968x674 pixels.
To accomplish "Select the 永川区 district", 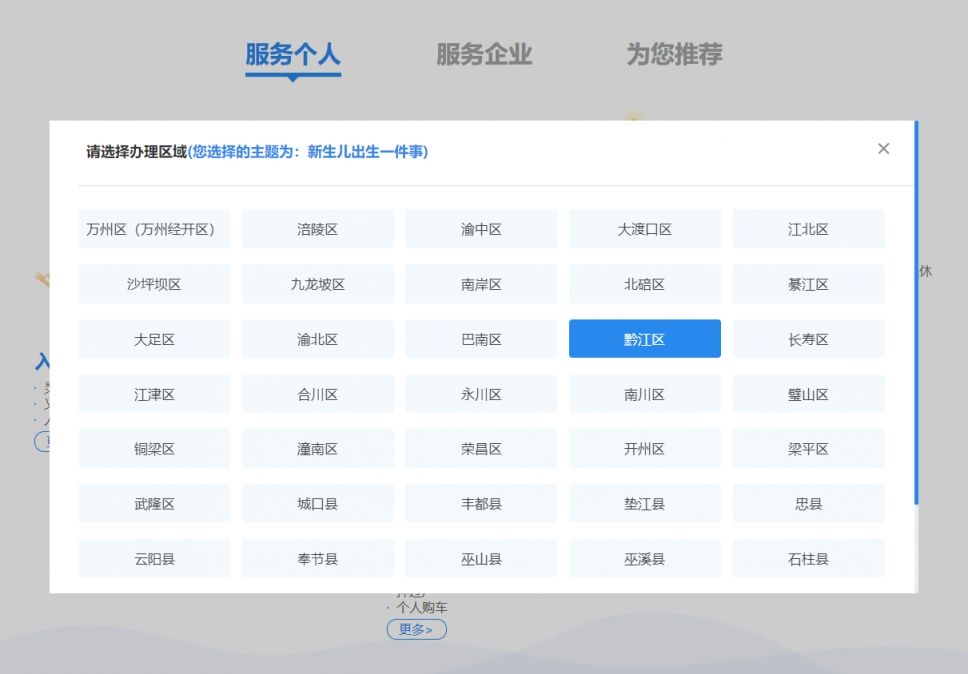I will [481, 393].
